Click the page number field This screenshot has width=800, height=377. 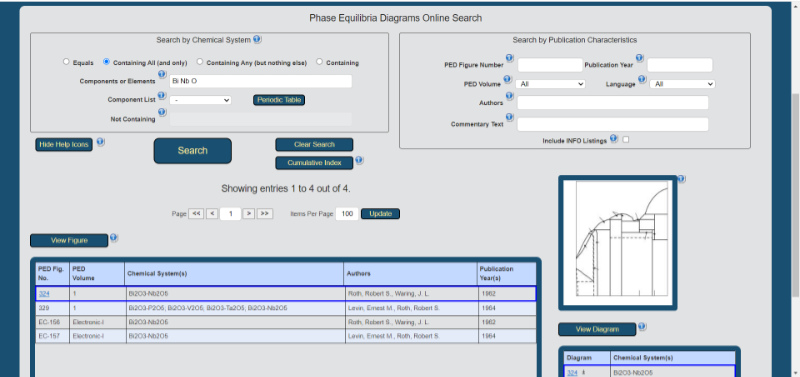pyautogui.click(x=231, y=214)
